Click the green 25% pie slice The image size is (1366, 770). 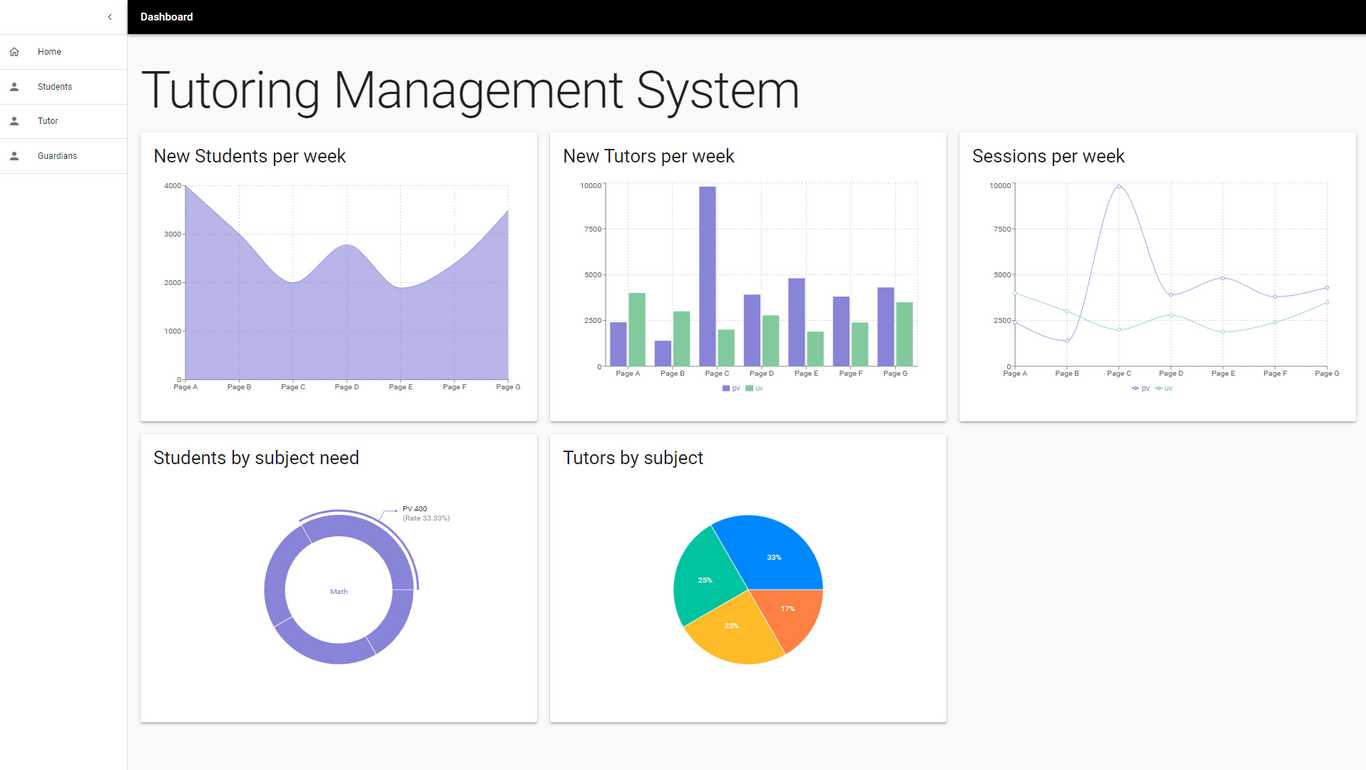pos(704,577)
